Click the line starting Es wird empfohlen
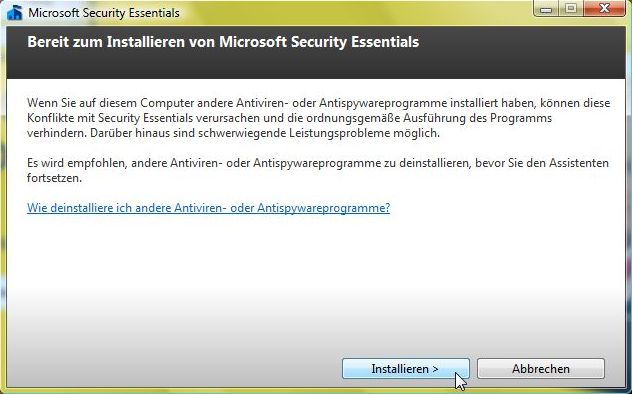This screenshot has height=394, width=632. [x=318, y=163]
